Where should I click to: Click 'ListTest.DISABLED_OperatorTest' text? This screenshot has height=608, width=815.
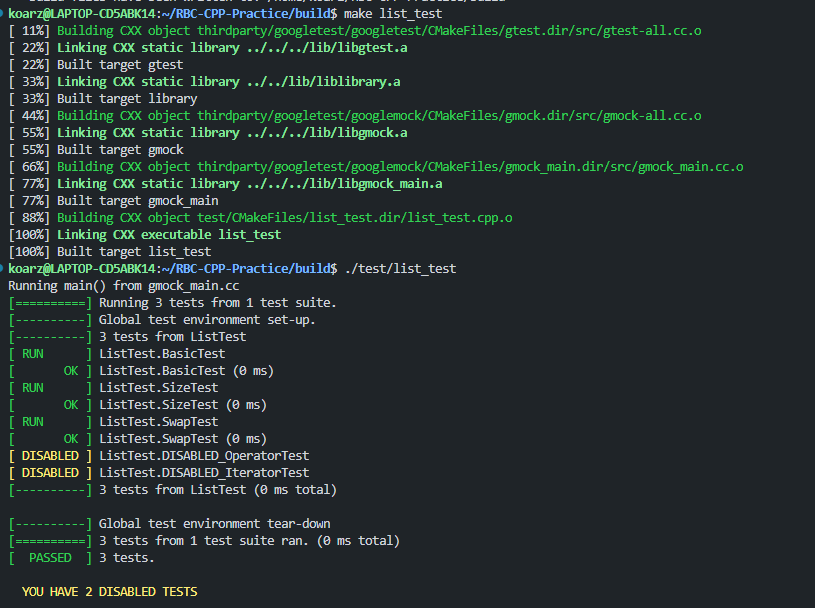tap(204, 456)
